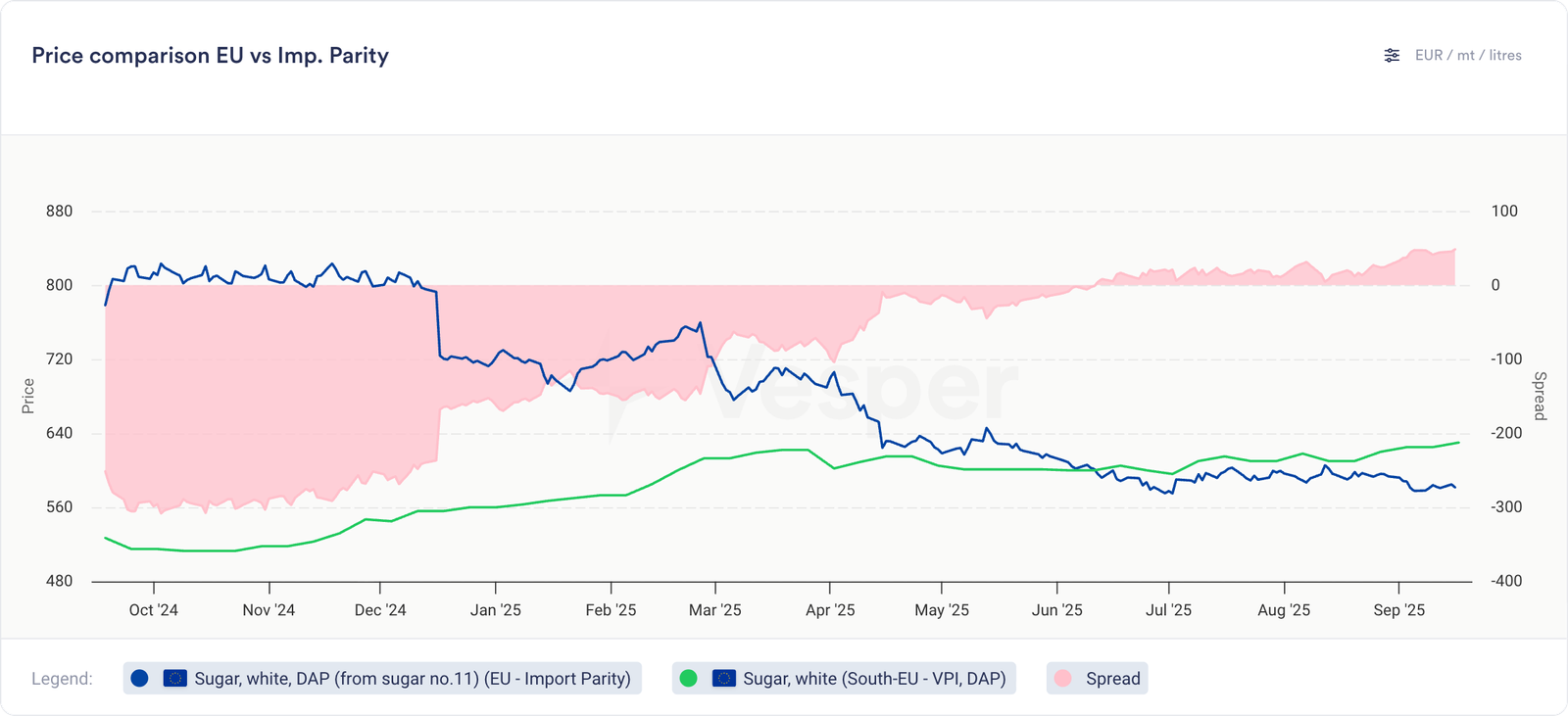The height and width of the screenshot is (716, 1568).
Task: Select the Apr '25 x-axis label
Action: 830,610
